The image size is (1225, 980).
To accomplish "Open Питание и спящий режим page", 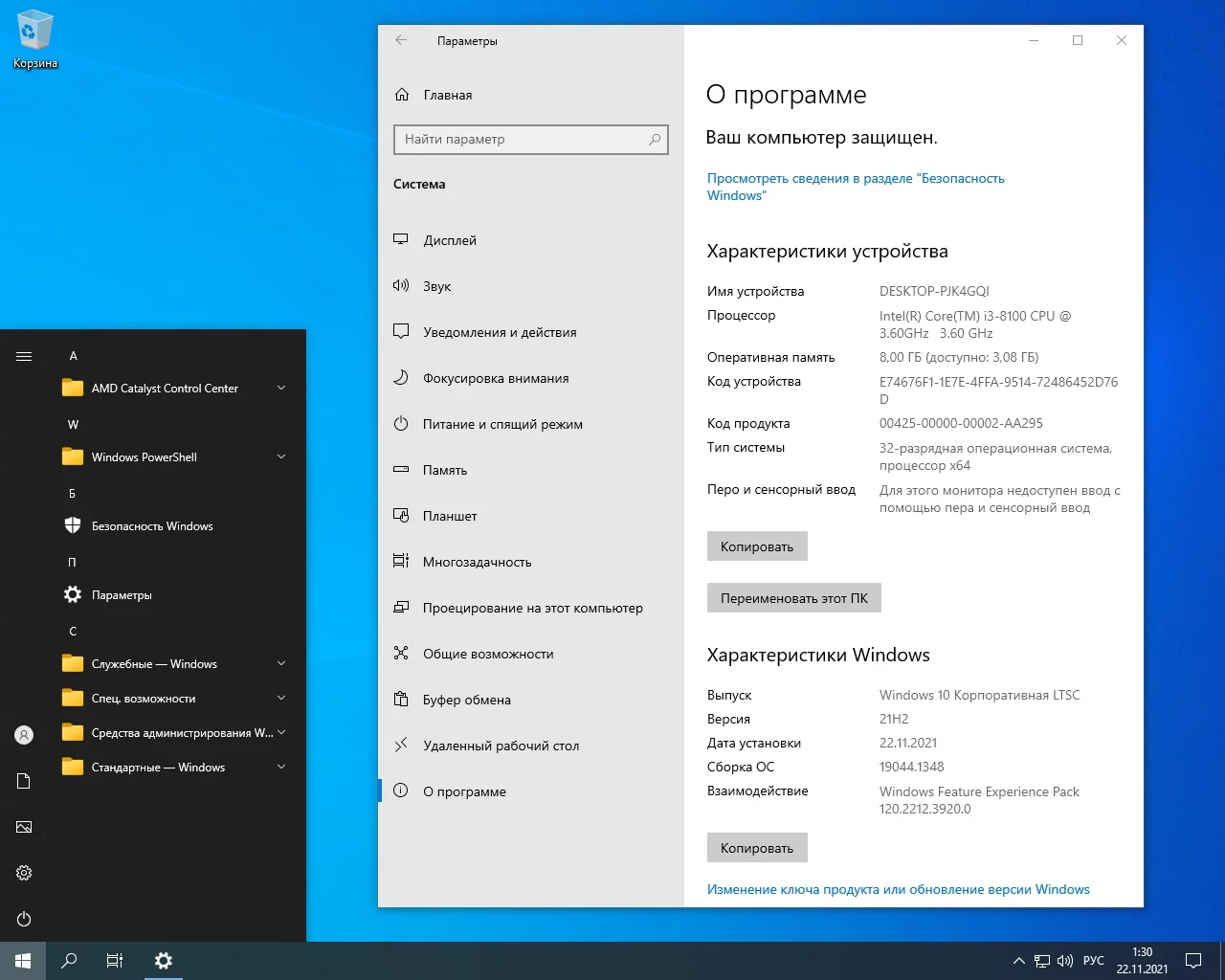I will pos(530,424).
